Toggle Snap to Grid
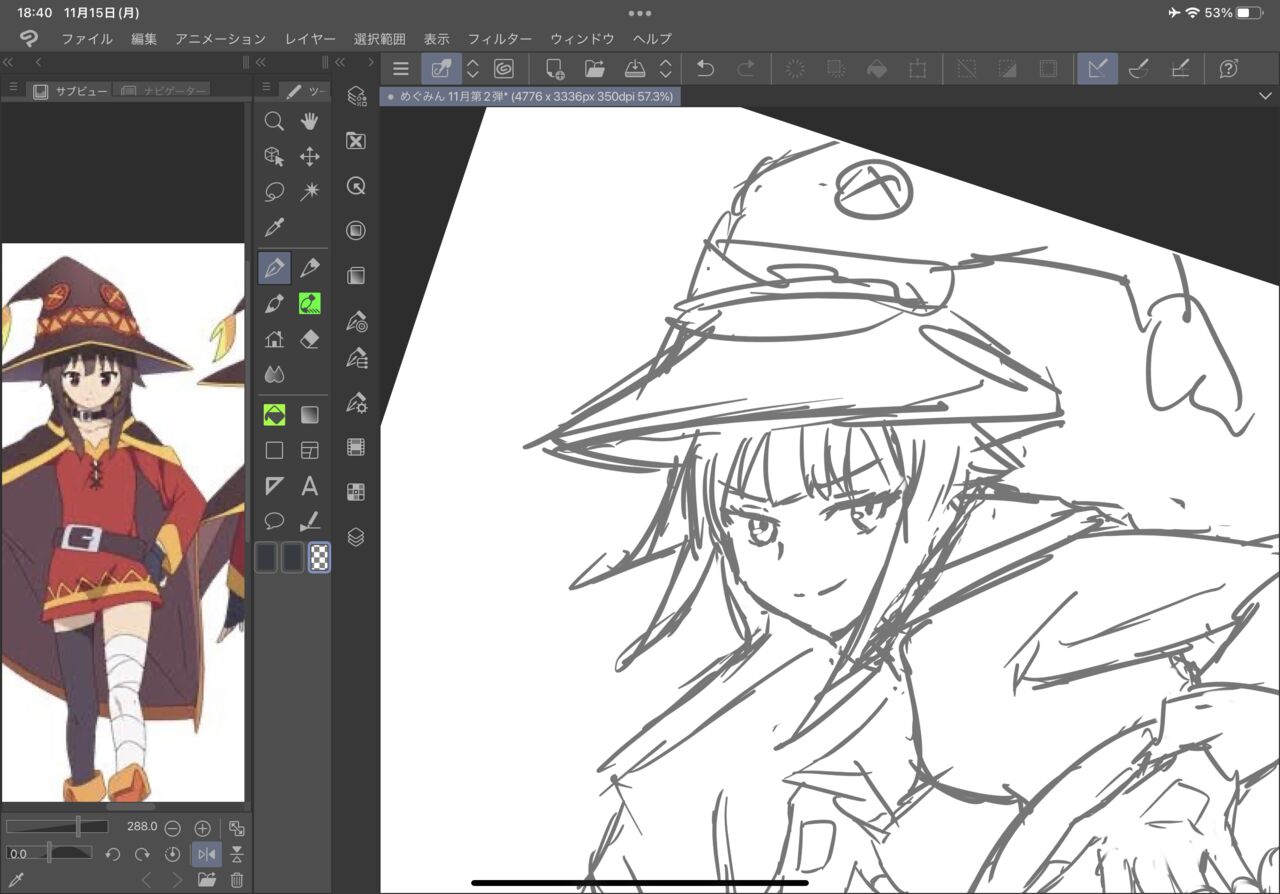This screenshot has height=894, width=1280. (1180, 69)
